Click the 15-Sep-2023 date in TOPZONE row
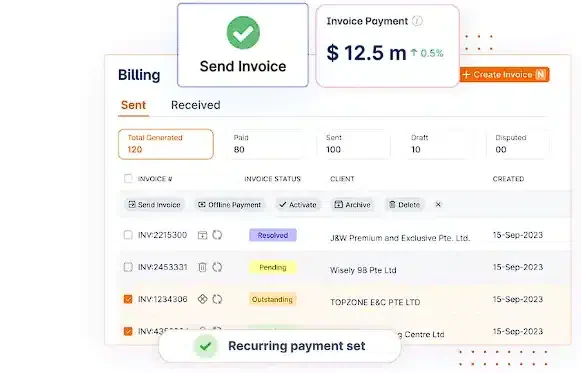The width and height of the screenshot is (581, 373). (x=518, y=299)
